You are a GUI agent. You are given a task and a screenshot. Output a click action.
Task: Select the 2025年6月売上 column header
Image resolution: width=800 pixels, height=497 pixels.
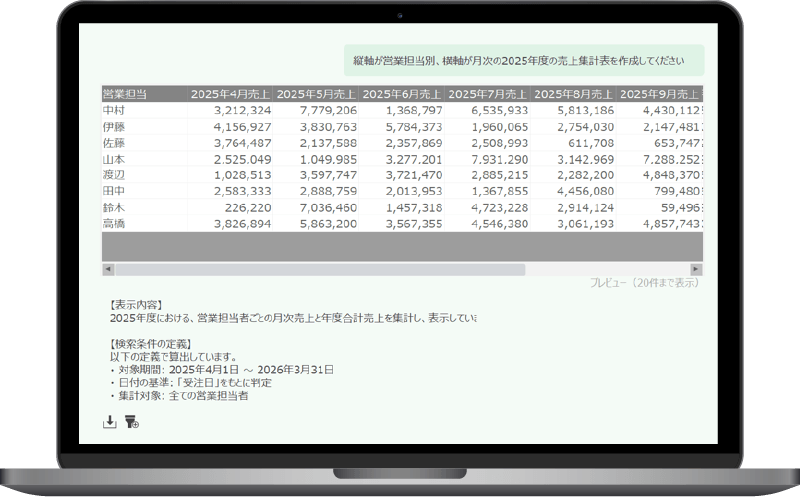click(402, 94)
